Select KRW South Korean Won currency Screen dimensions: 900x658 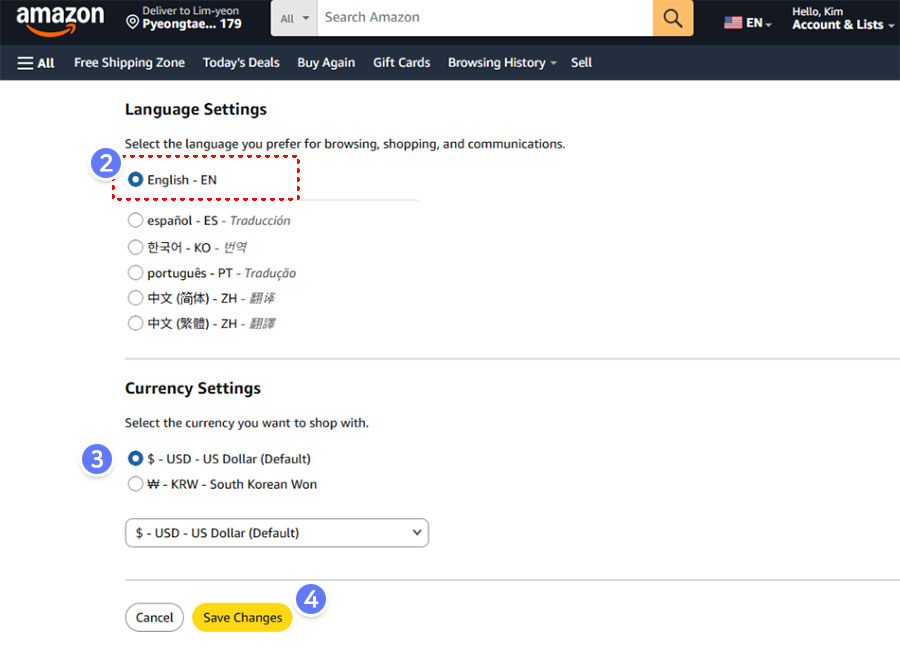(136, 484)
